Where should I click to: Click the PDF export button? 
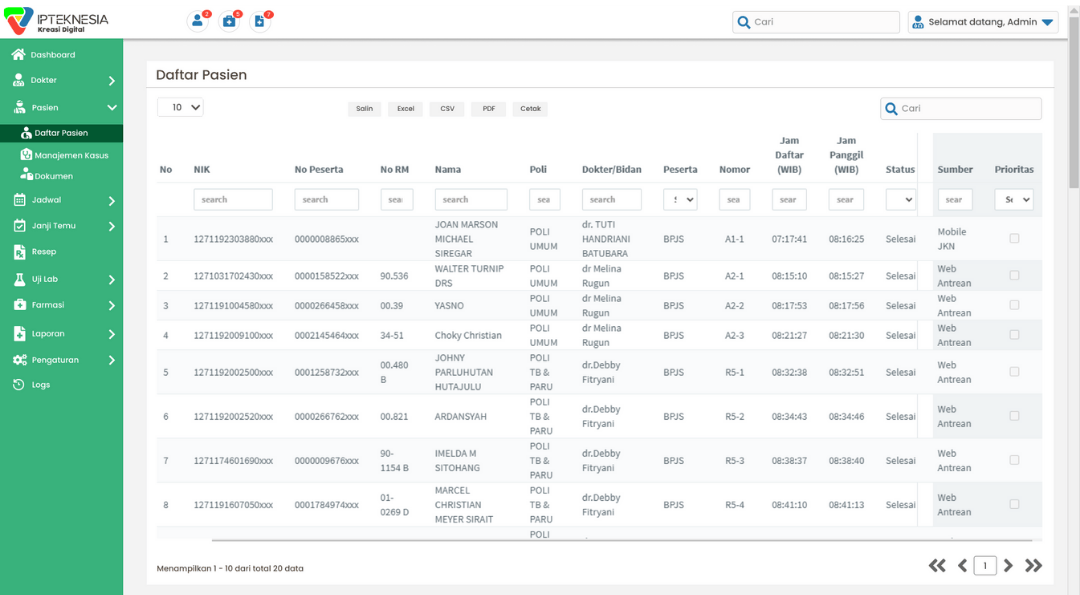pyautogui.click(x=488, y=109)
